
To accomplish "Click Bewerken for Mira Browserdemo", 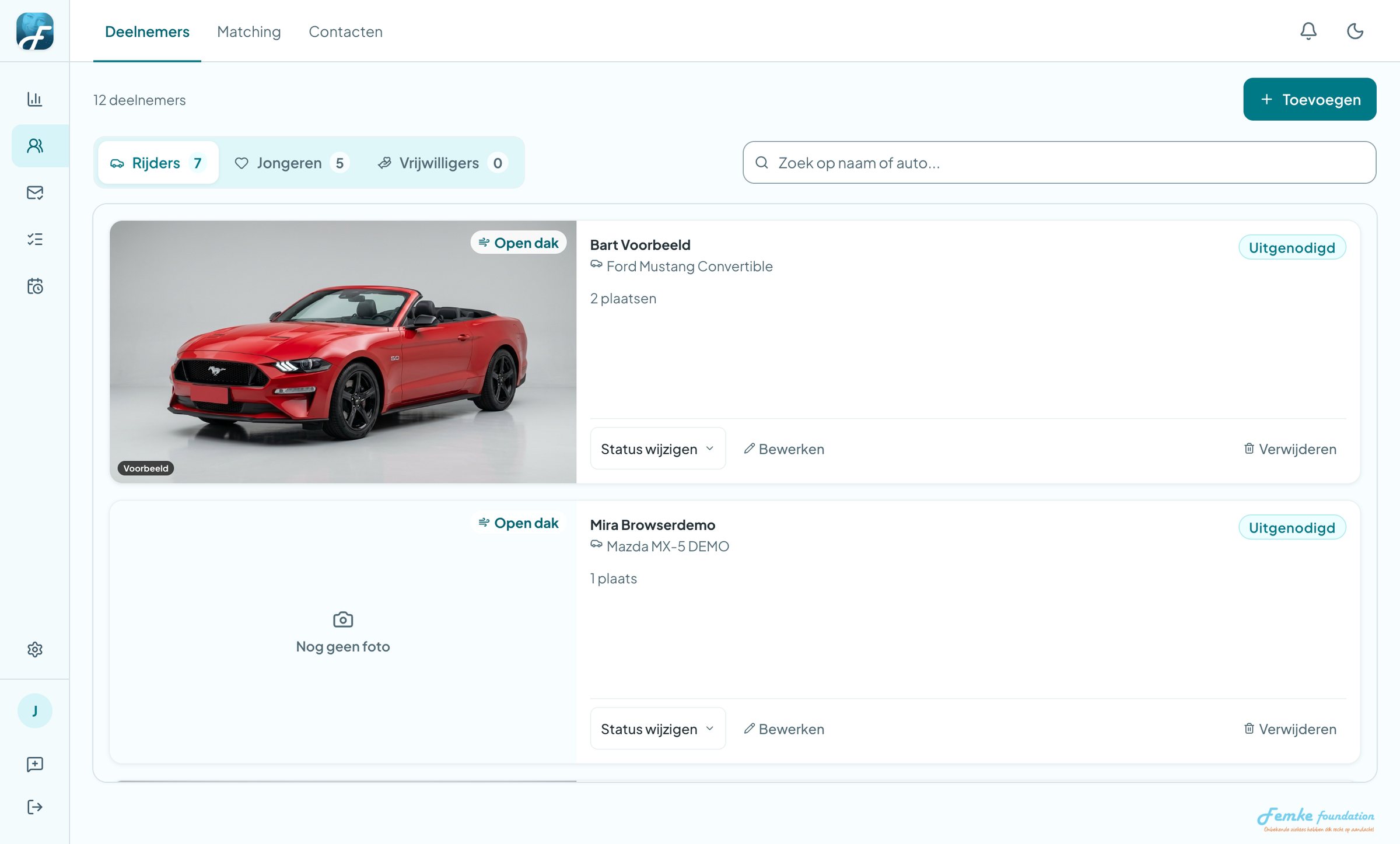I will 783,729.
